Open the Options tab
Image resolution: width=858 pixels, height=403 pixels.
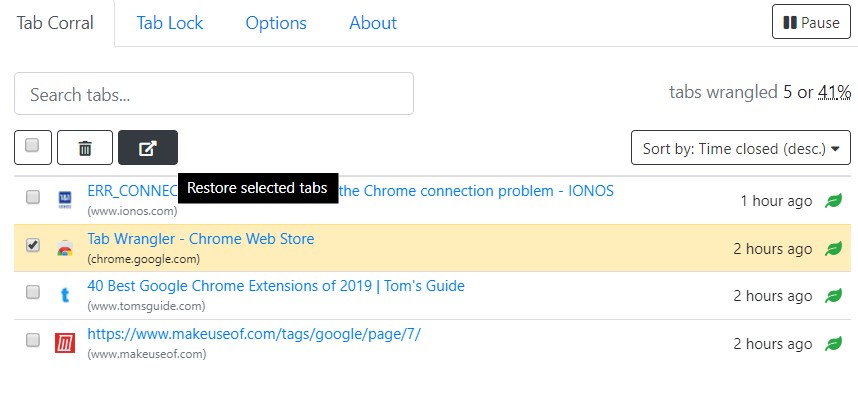click(x=276, y=23)
